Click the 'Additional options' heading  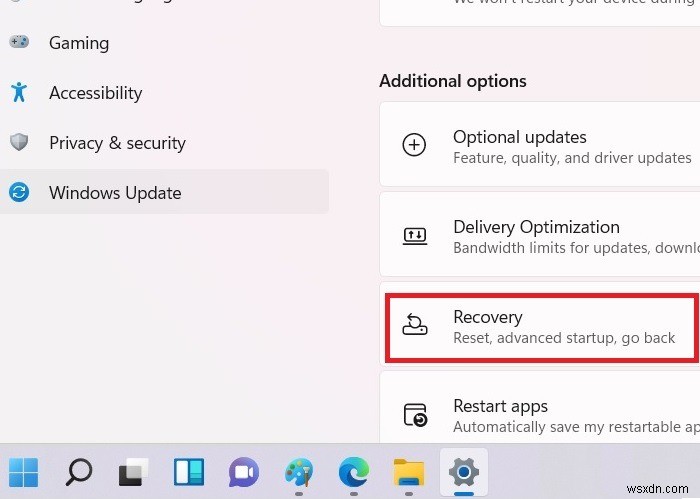453,81
